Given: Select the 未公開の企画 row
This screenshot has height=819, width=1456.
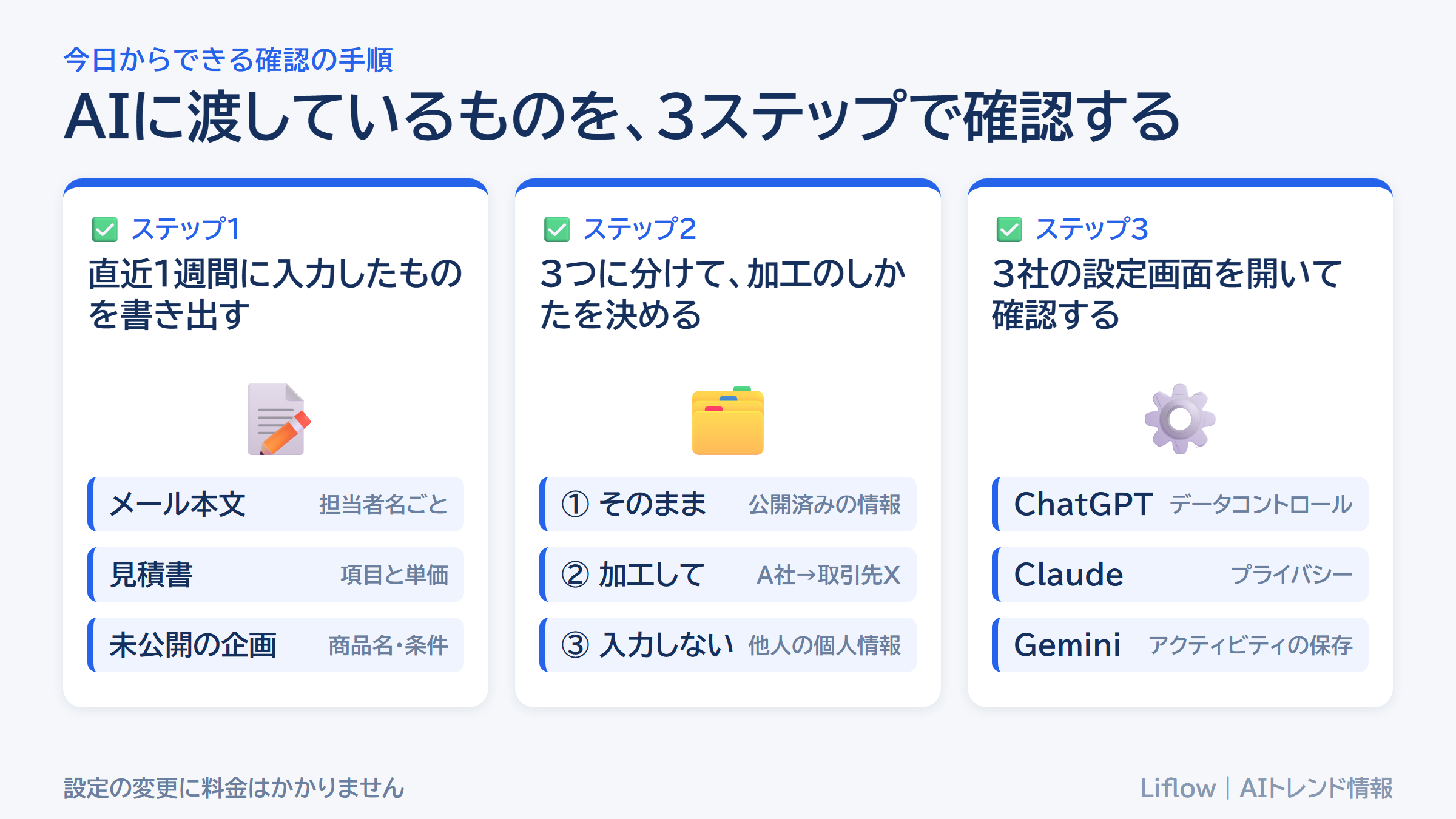Looking at the screenshot, I should click(275, 645).
